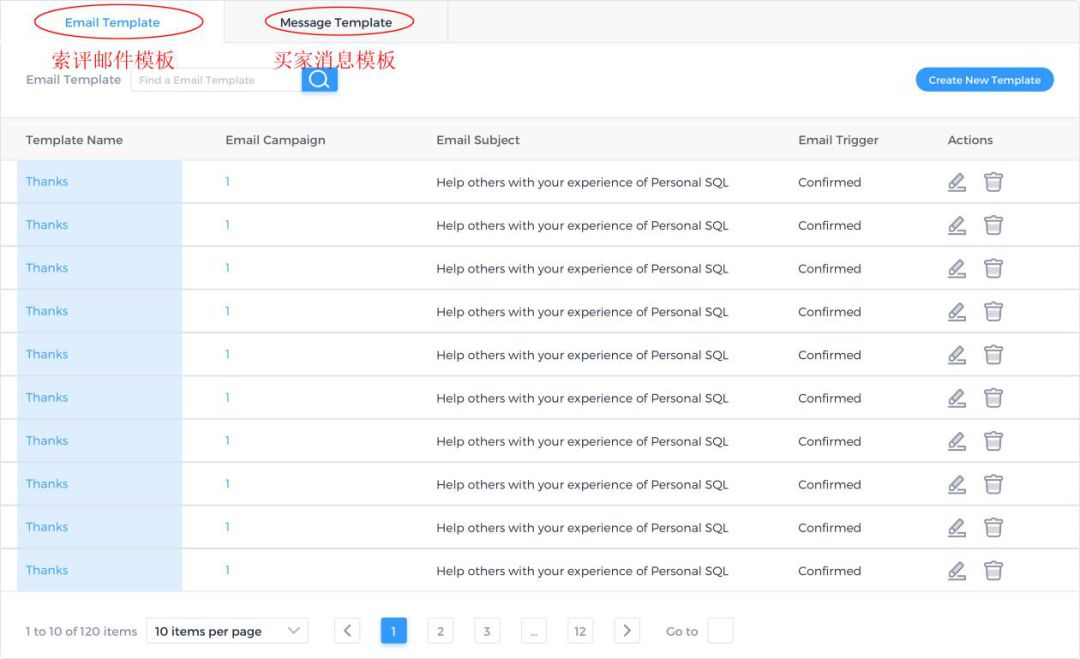1080x659 pixels.
Task: Open the Thanks template link in first row
Action: pyautogui.click(x=47, y=182)
